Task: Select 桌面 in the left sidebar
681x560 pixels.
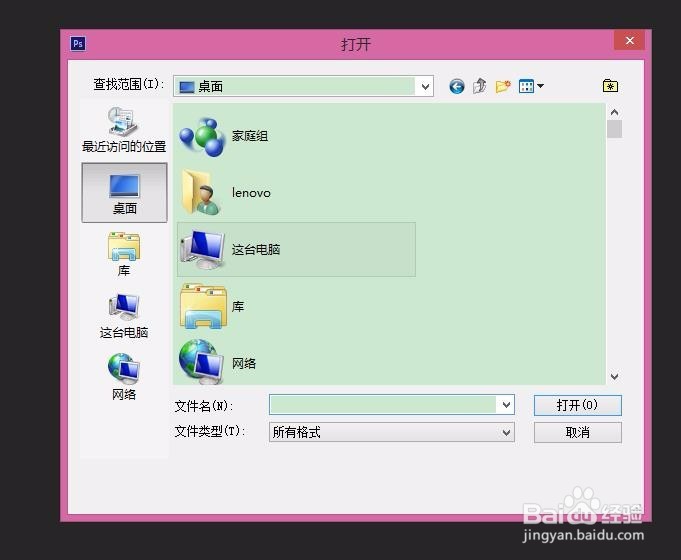Action: click(124, 192)
